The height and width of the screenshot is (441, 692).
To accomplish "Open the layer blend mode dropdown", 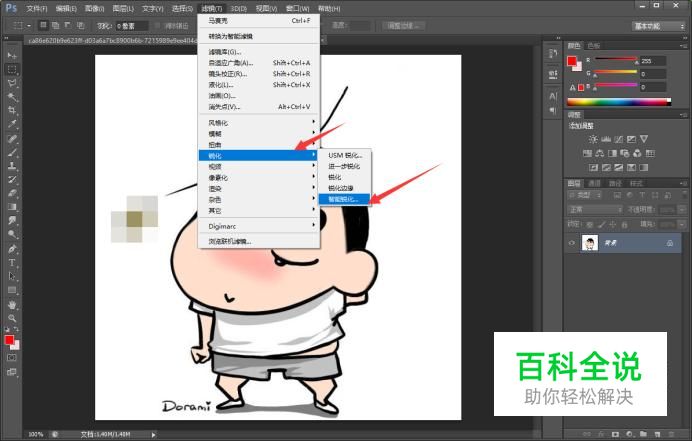I will 595,210.
